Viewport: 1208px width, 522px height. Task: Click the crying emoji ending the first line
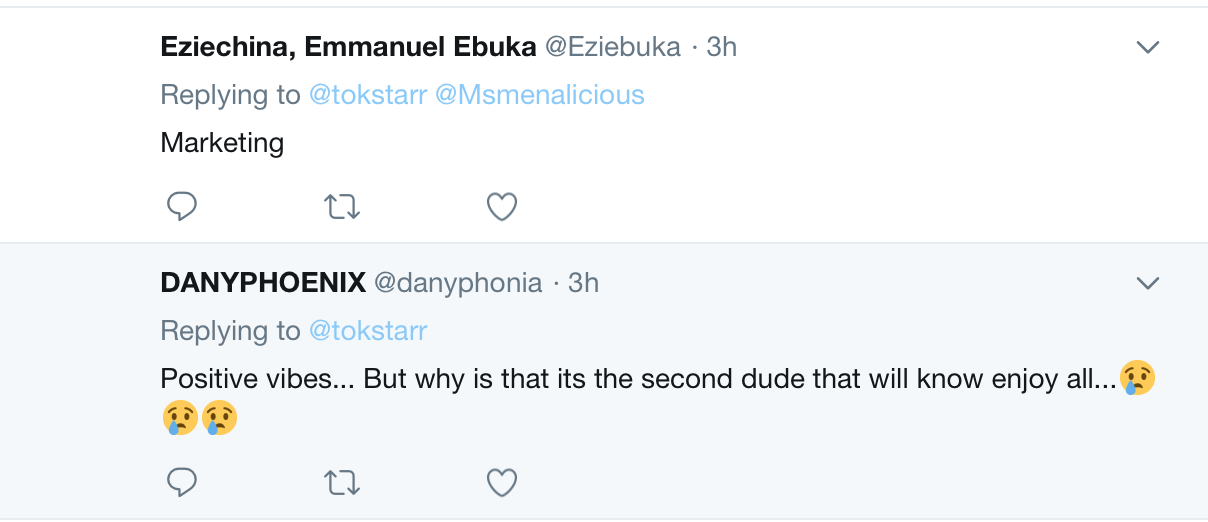(1138, 379)
